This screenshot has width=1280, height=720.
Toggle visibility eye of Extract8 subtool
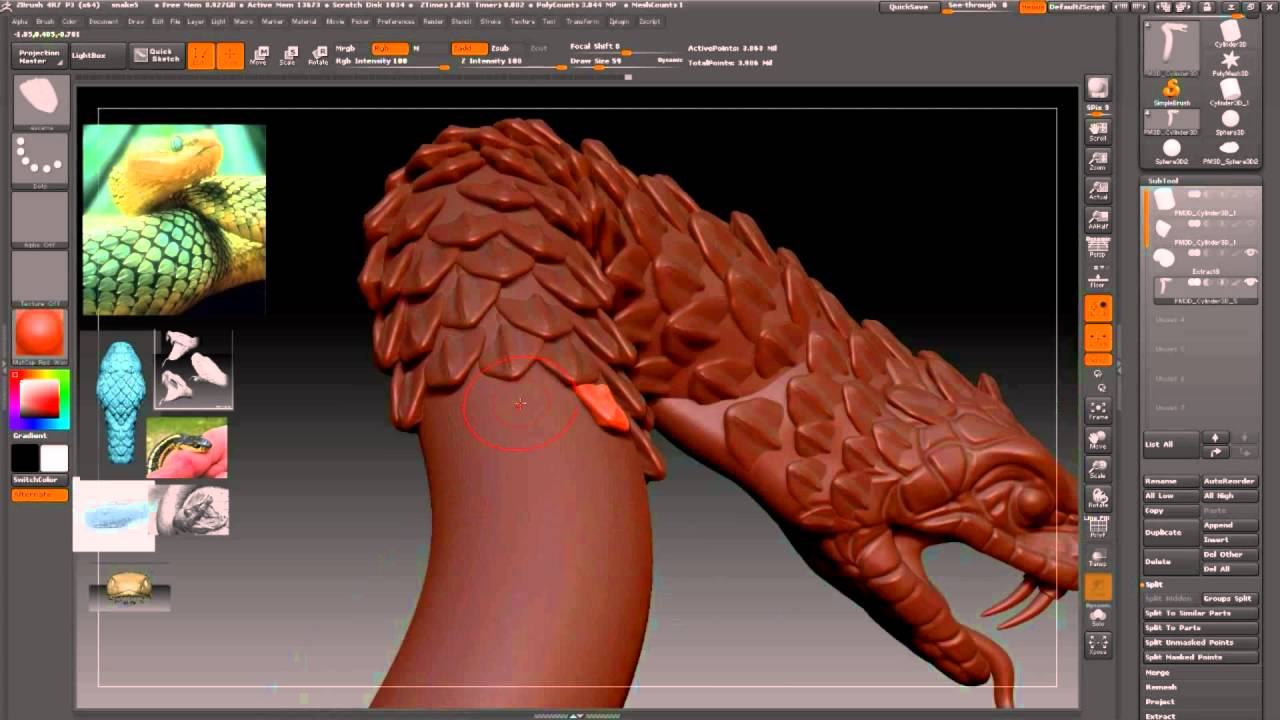coord(1250,253)
